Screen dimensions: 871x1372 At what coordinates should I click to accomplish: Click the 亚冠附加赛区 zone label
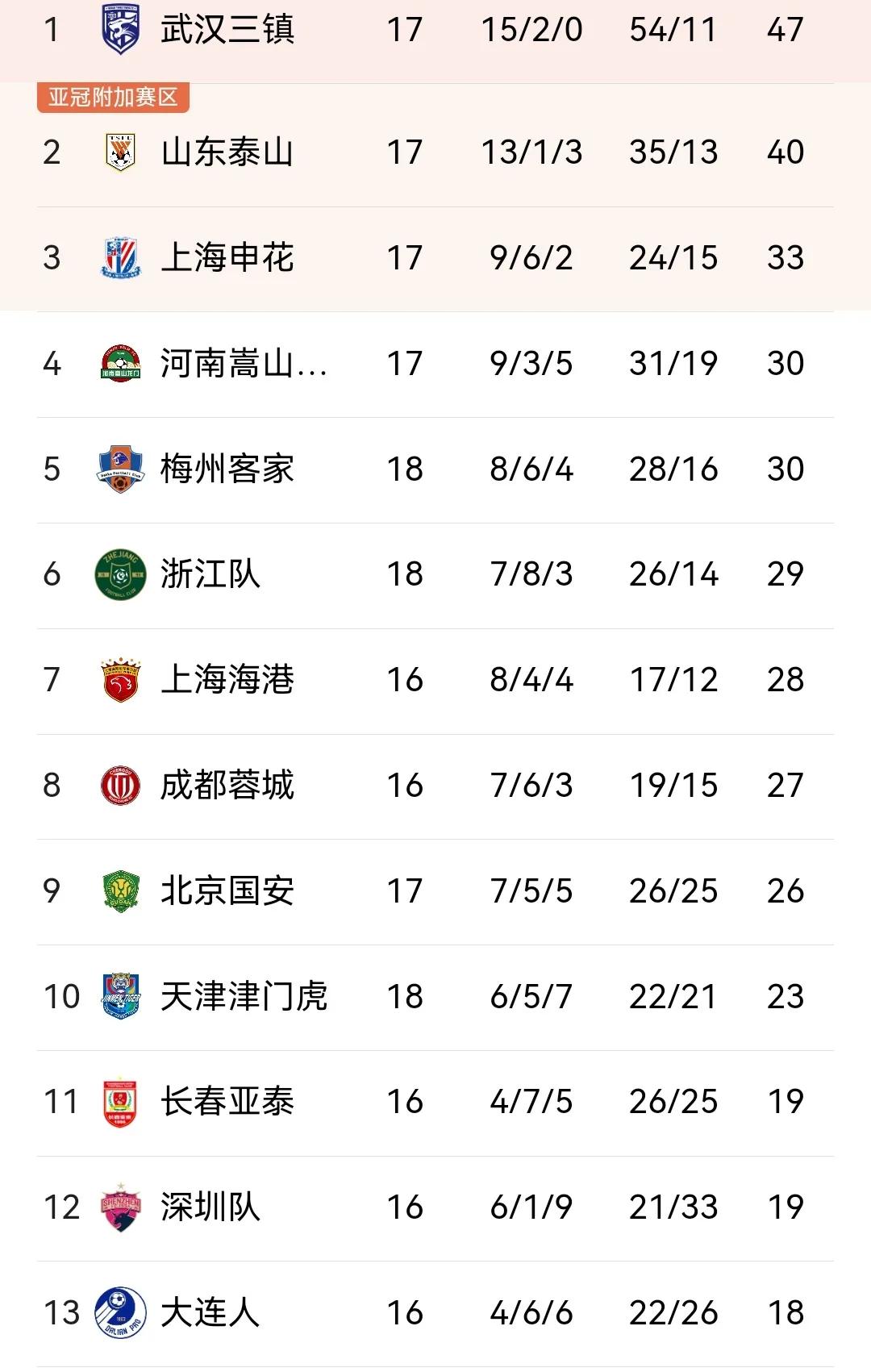113,98
